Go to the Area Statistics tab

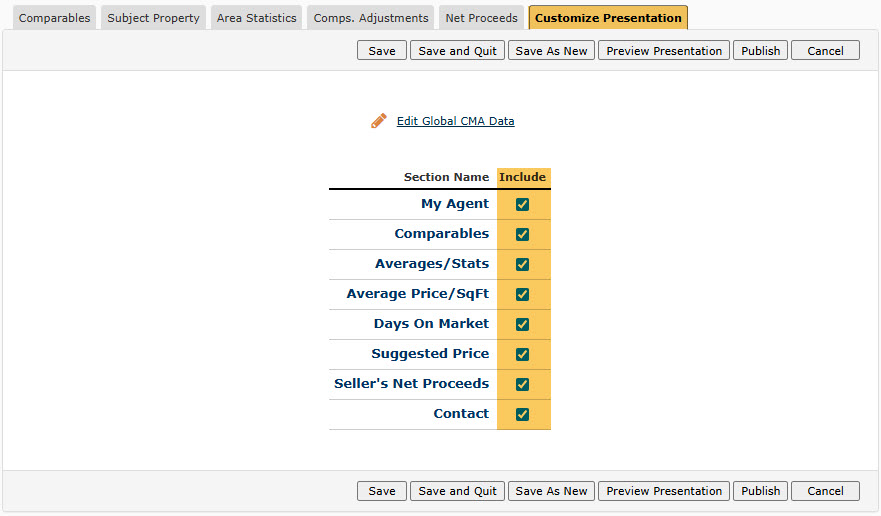pyautogui.click(x=256, y=18)
